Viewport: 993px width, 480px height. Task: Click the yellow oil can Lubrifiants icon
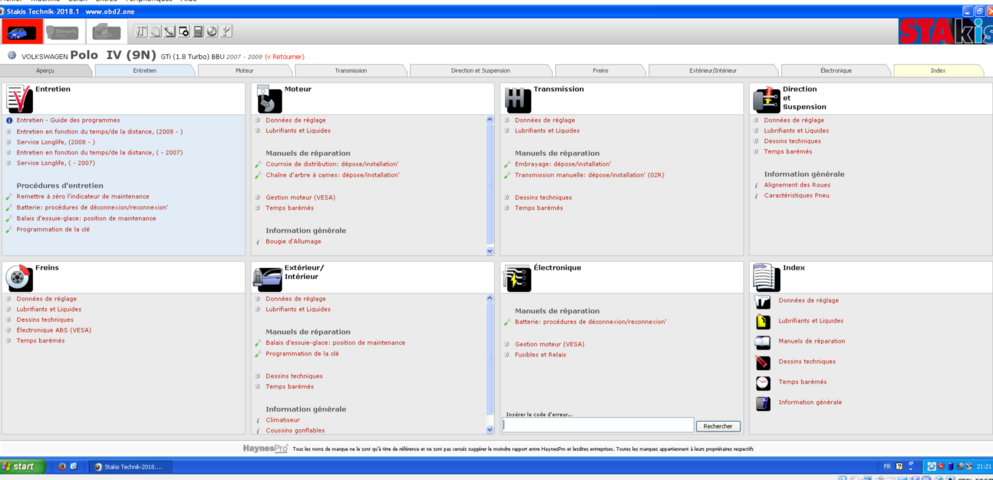click(763, 322)
